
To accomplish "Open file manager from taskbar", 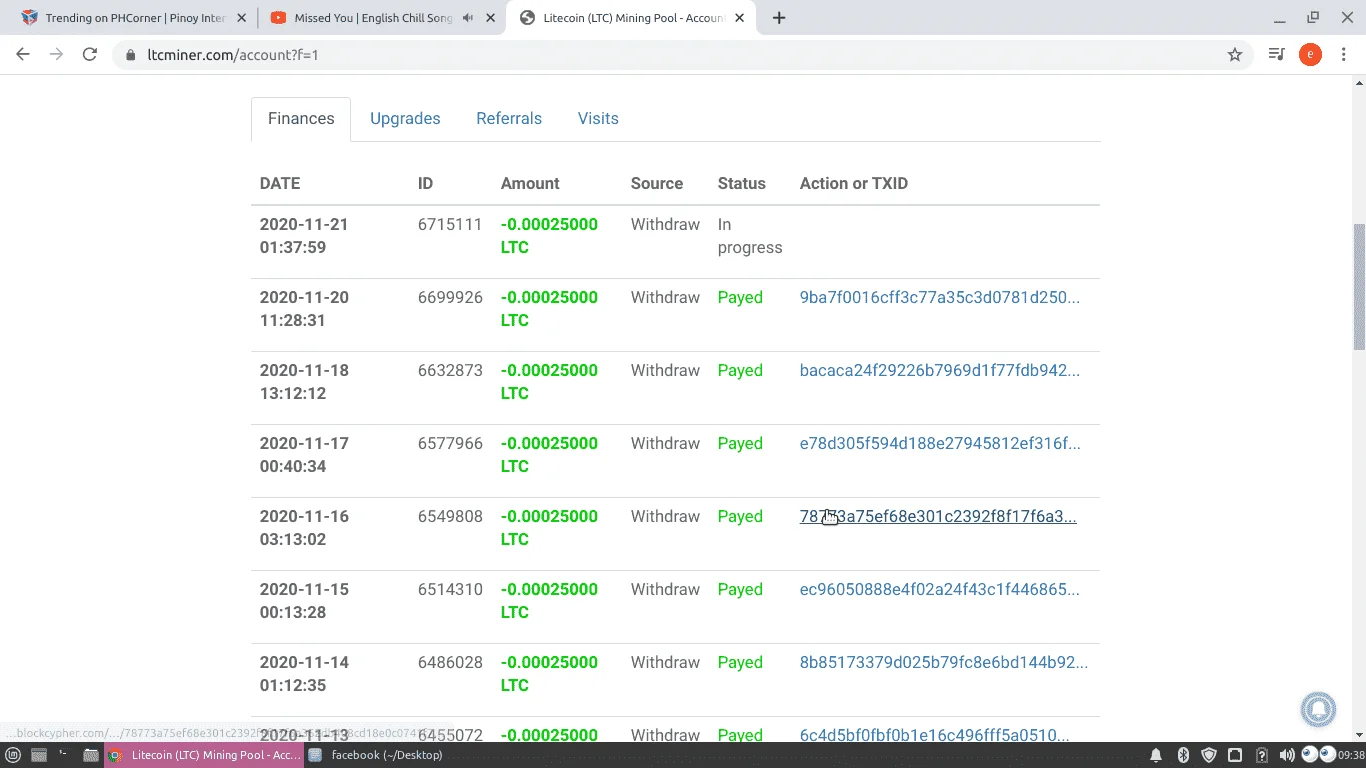I will click(x=90, y=755).
